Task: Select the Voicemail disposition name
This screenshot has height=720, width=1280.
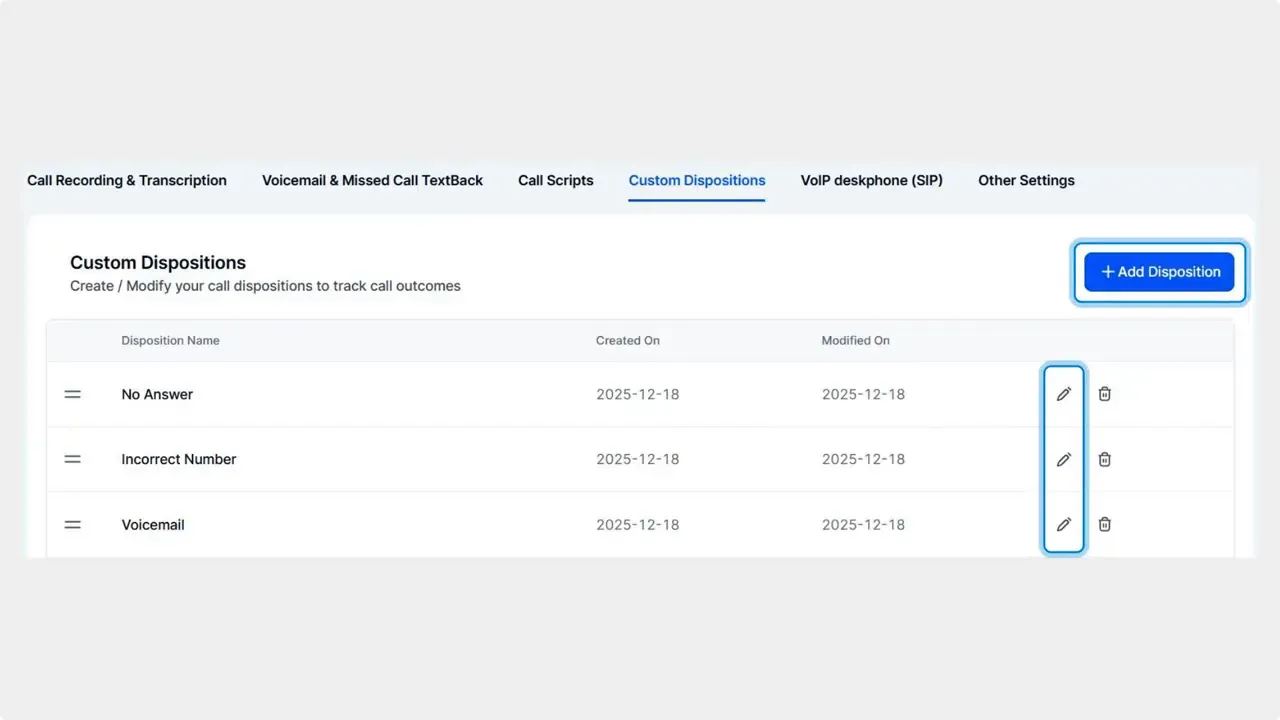Action: 153,524
